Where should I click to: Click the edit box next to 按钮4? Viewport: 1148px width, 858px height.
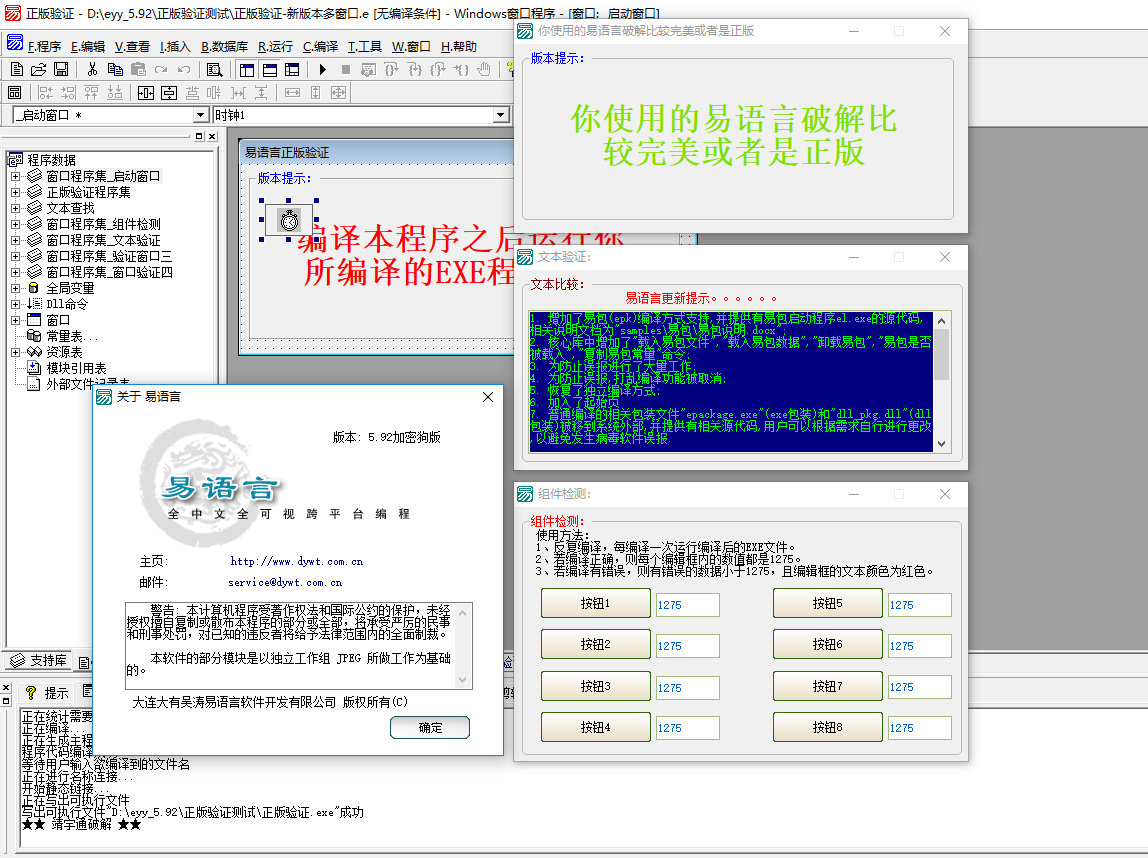click(687, 728)
